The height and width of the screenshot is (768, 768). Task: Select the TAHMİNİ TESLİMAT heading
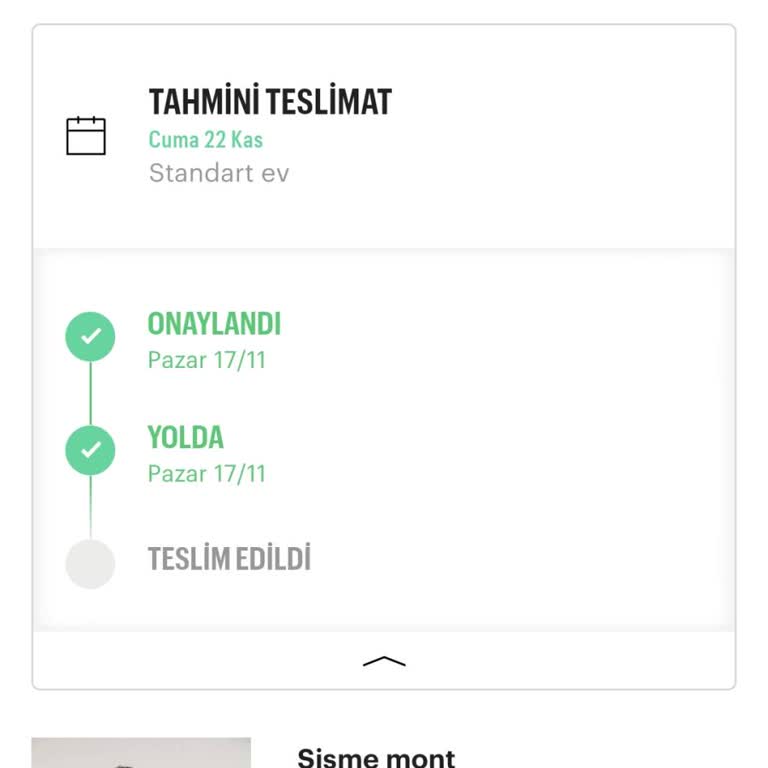[270, 102]
